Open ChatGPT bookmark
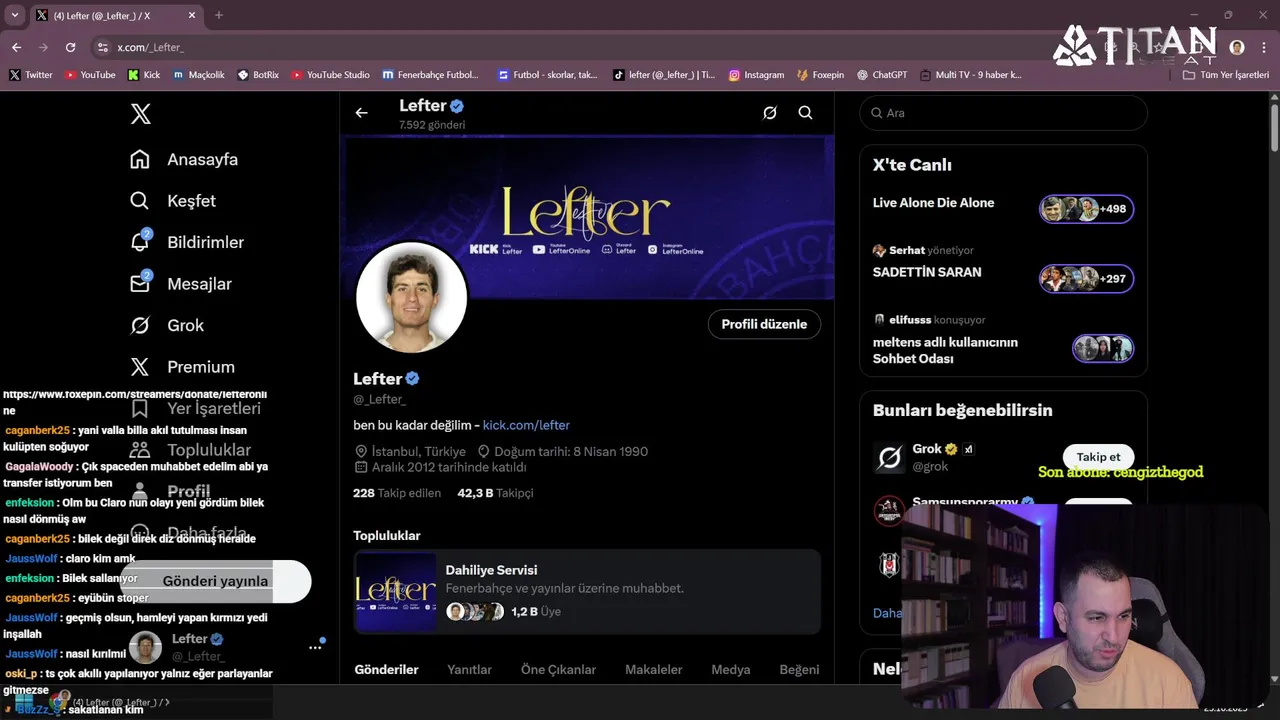Viewport: 1280px width, 720px height. (881, 75)
